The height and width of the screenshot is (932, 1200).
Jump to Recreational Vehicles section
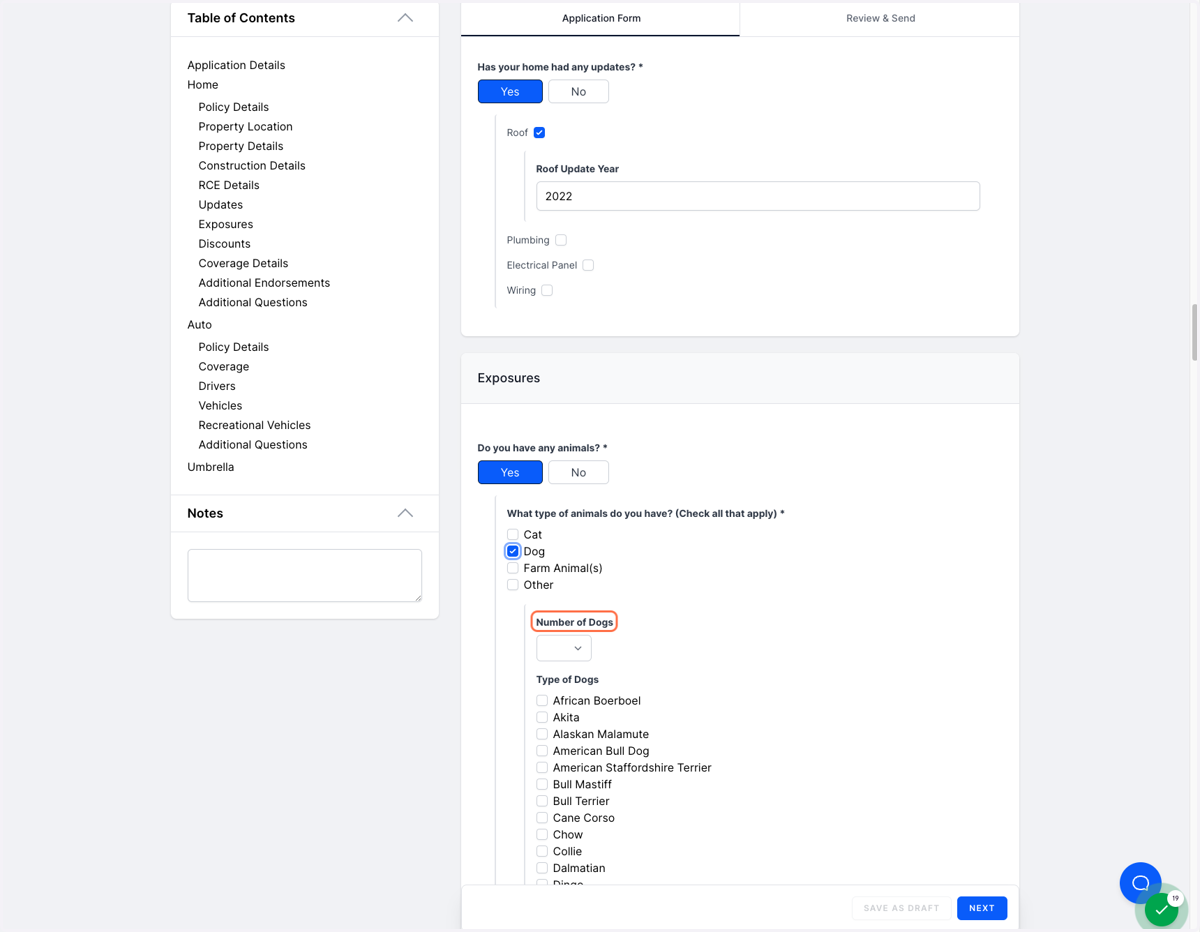[254, 425]
